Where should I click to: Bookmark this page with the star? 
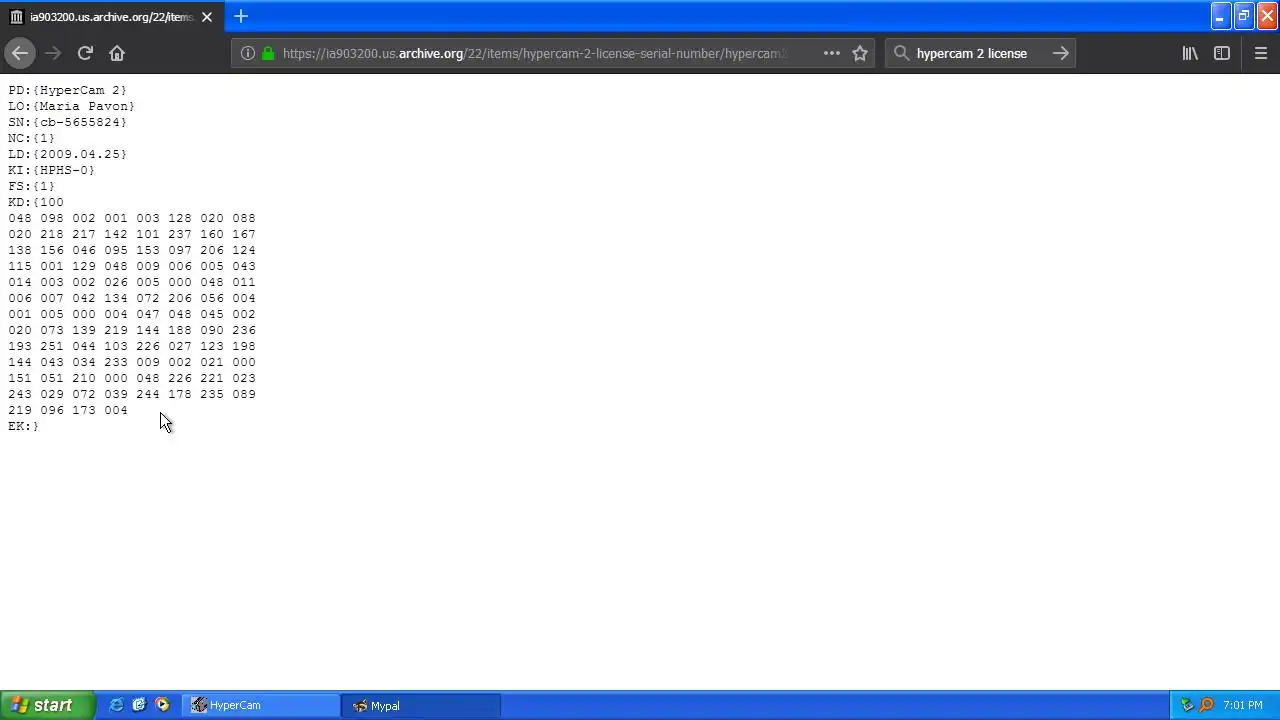(860, 53)
